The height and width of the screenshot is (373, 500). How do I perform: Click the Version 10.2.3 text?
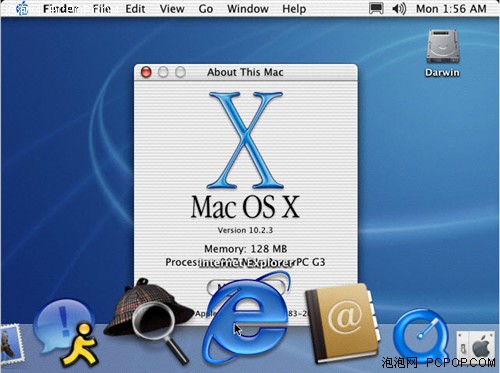click(245, 230)
